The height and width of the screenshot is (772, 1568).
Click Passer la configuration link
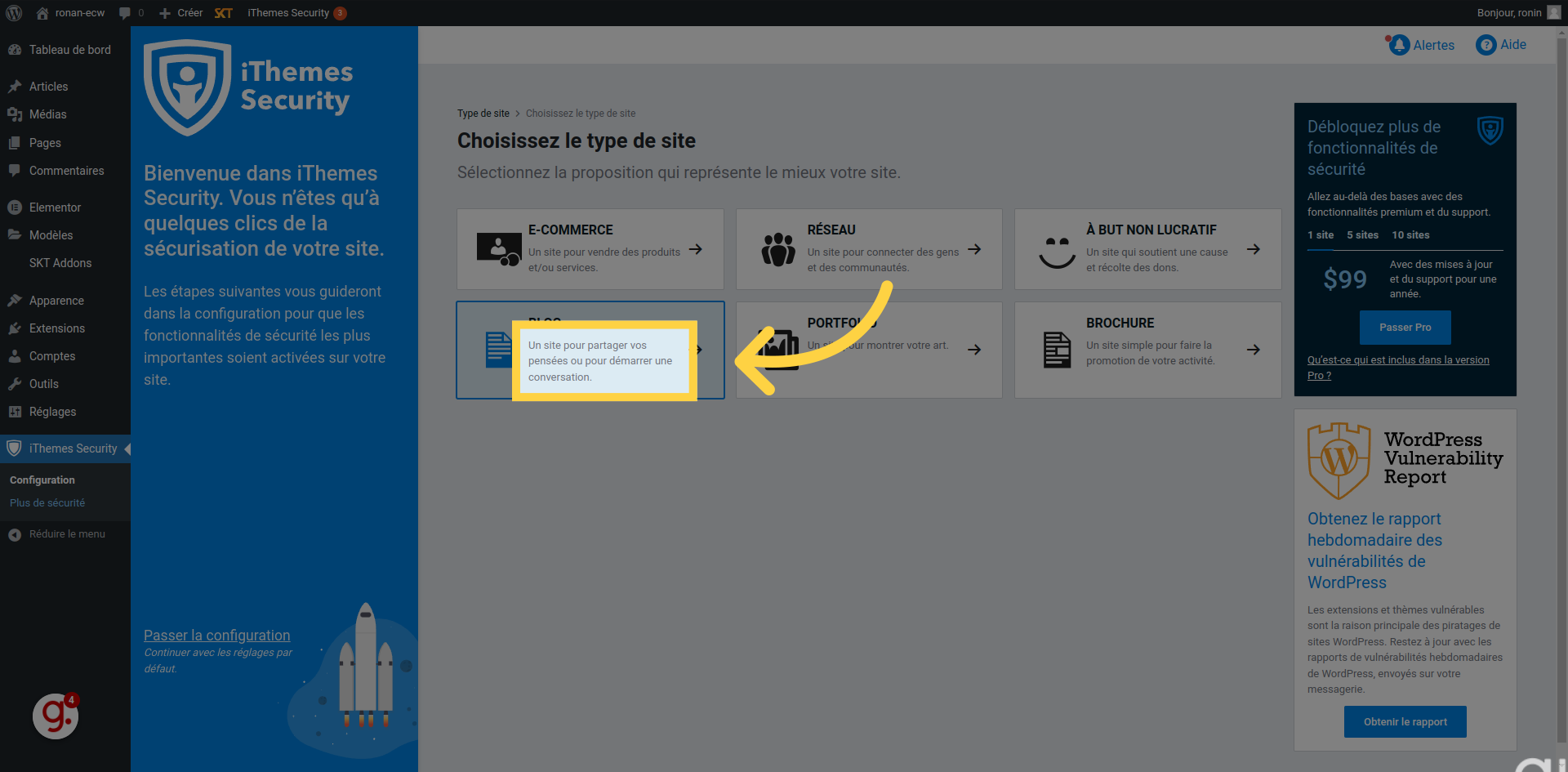point(217,636)
